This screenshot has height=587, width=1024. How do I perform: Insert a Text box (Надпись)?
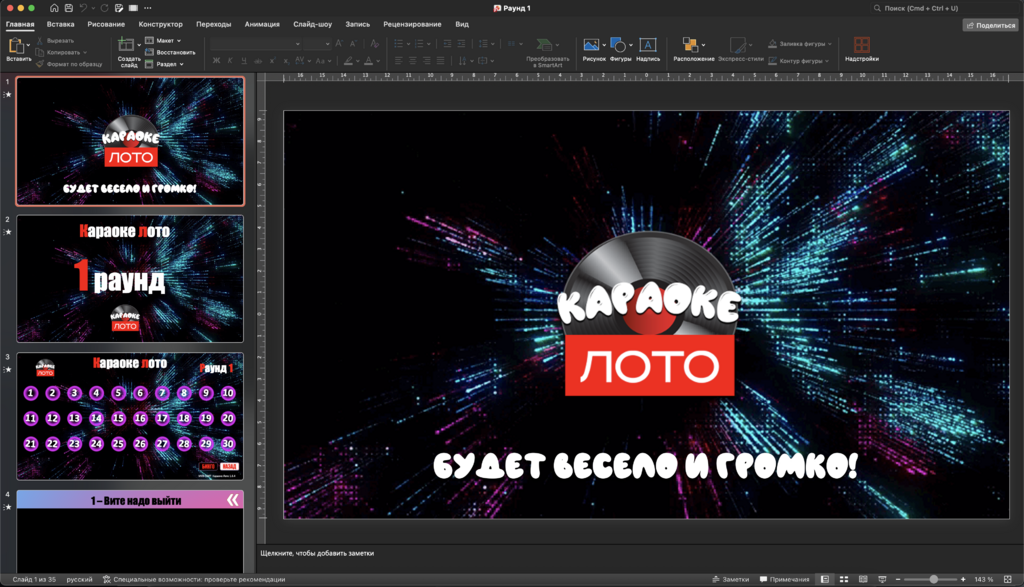(648, 50)
